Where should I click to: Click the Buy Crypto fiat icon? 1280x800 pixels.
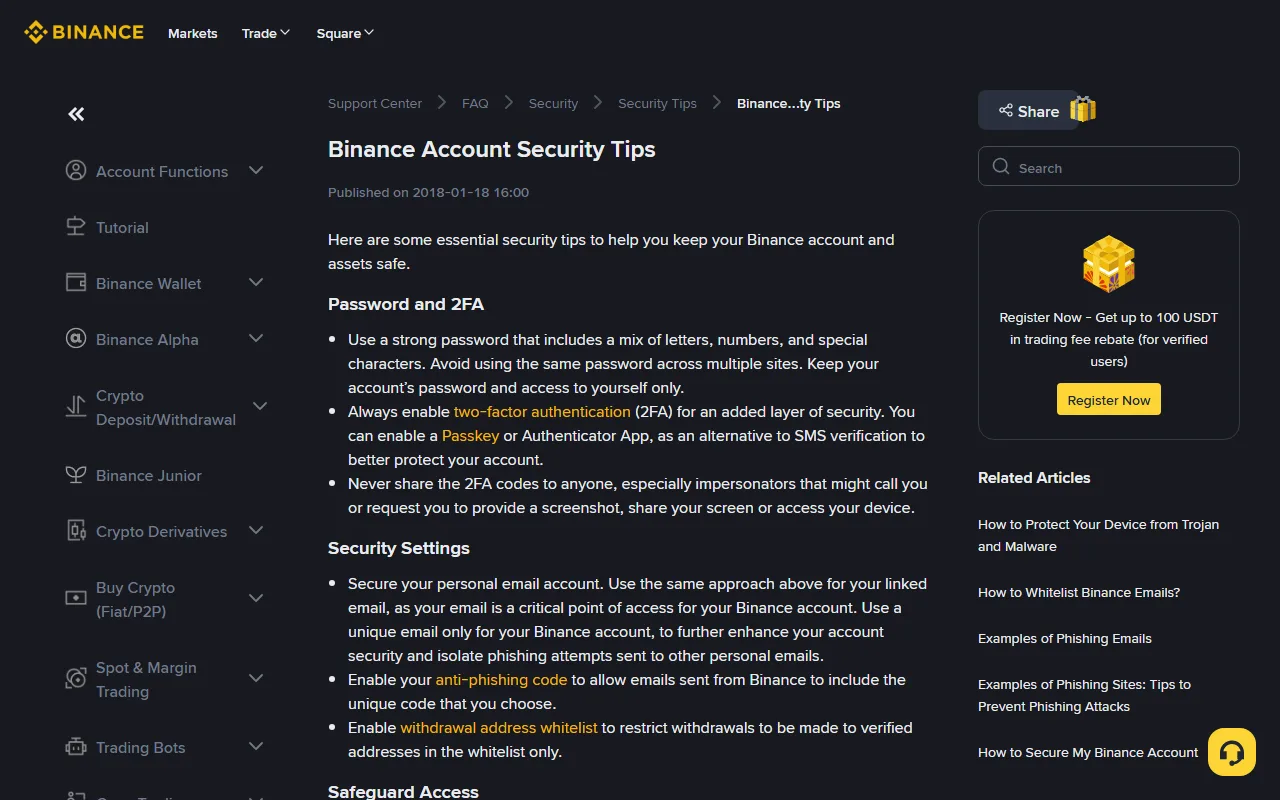coord(76,598)
